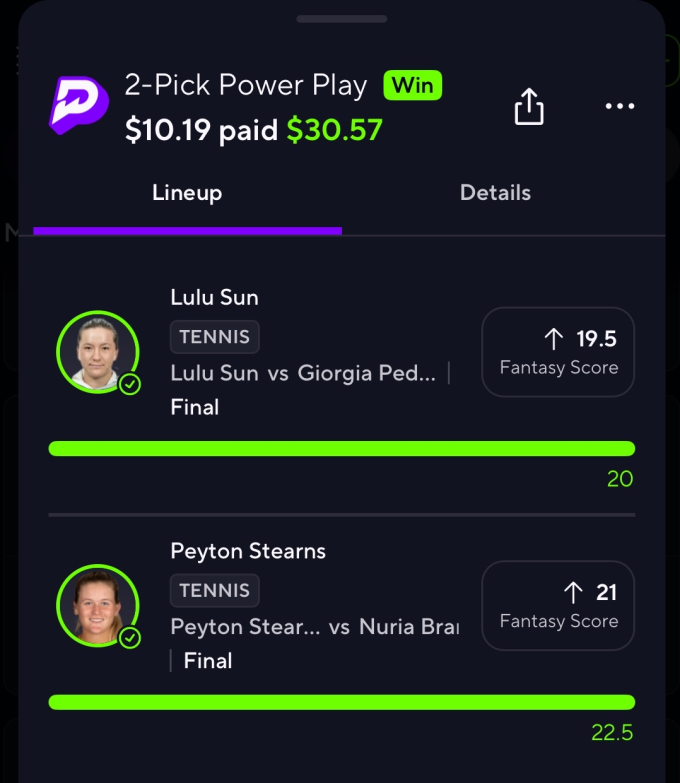This screenshot has width=680, height=783.
Task: Switch to the Details tab
Action: pos(495,193)
